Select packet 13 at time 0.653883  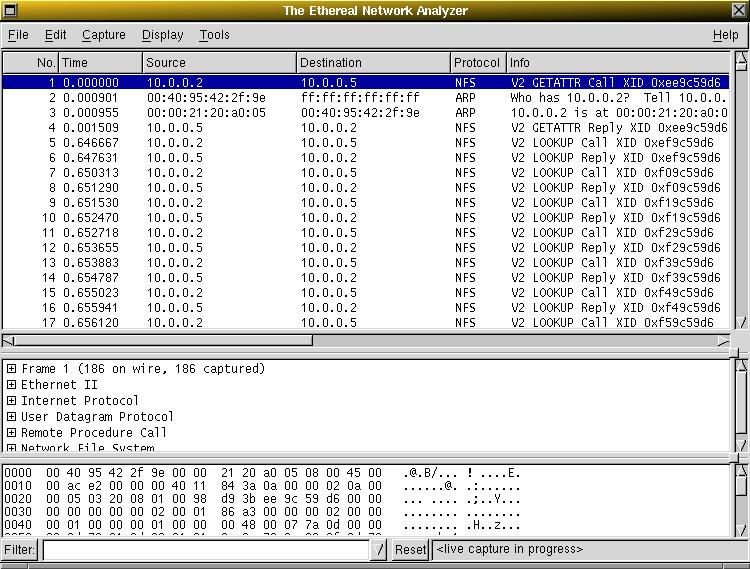pos(366,263)
